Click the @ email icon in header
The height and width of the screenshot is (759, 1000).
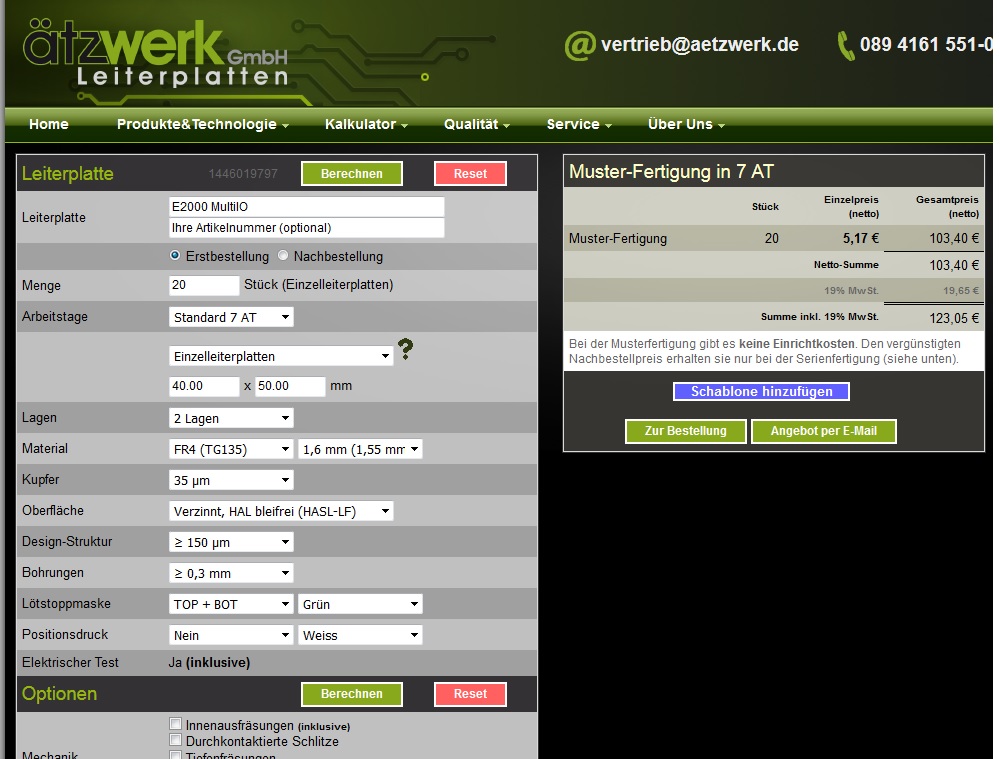579,45
